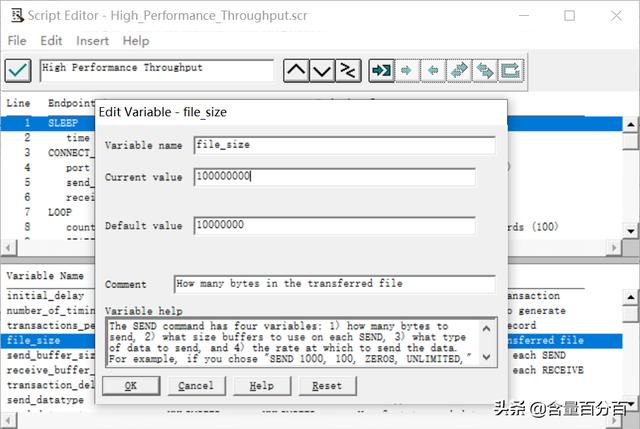Viewport: 640px width, 429px height.
Task: Click Cancel in Edit Variable dialog
Action: pos(196,386)
